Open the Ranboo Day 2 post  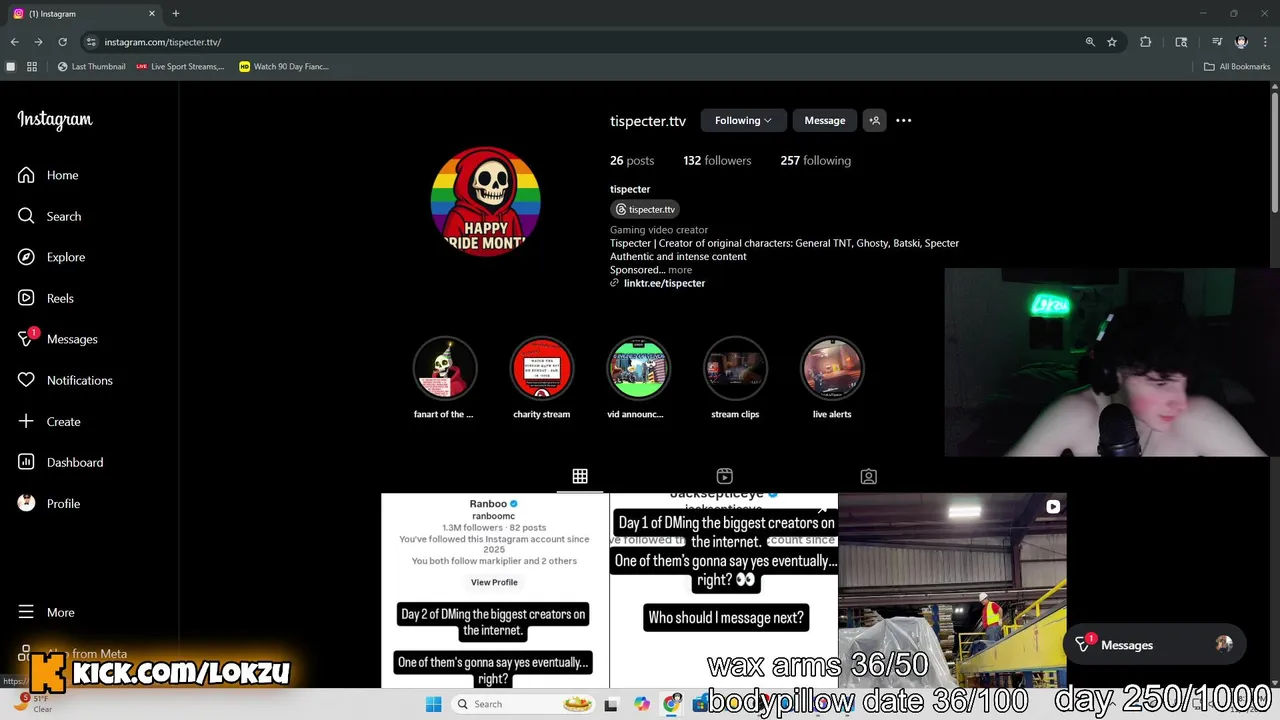click(x=494, y=591)
